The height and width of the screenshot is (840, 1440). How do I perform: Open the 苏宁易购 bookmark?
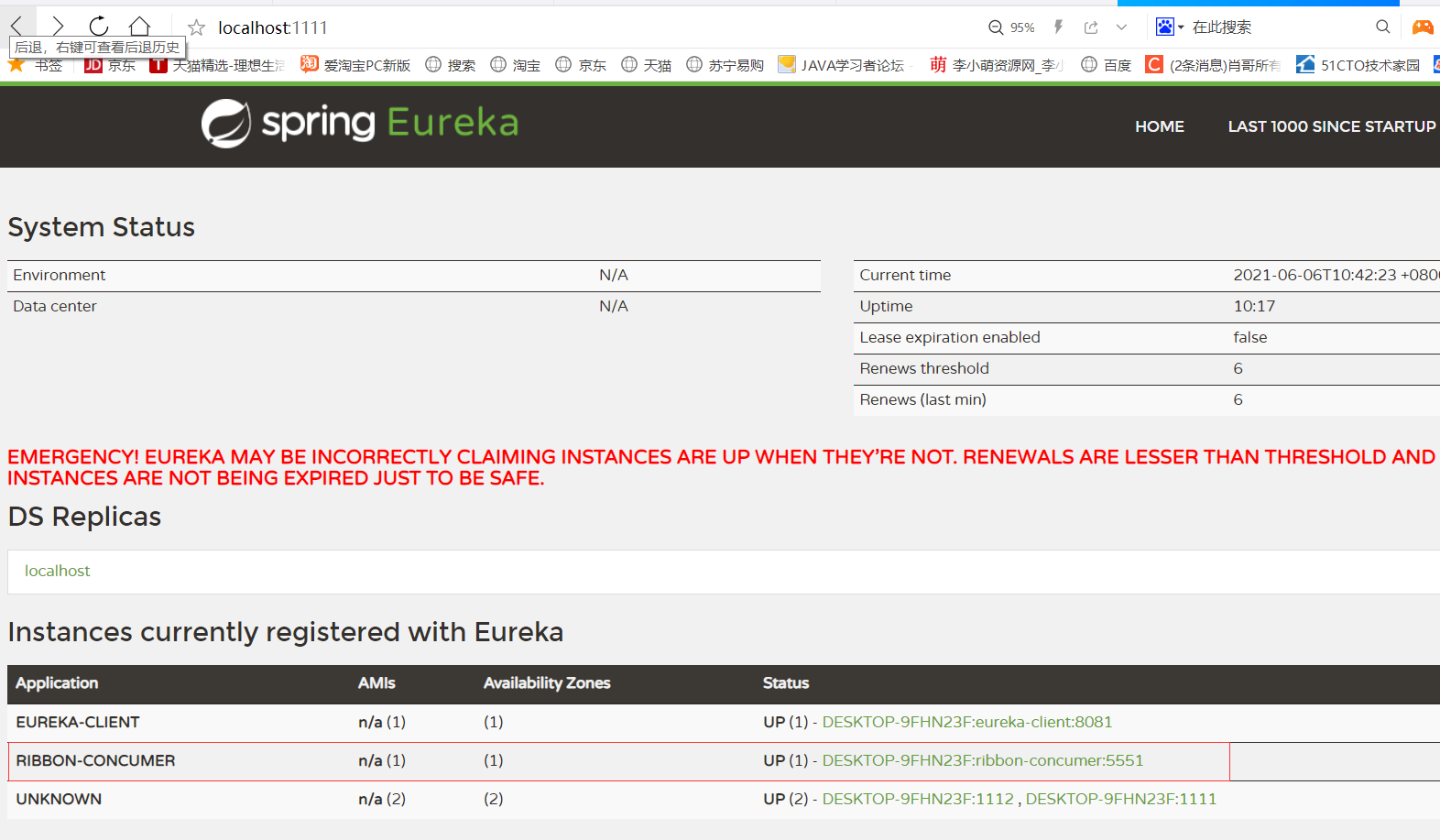pos(725,65)
